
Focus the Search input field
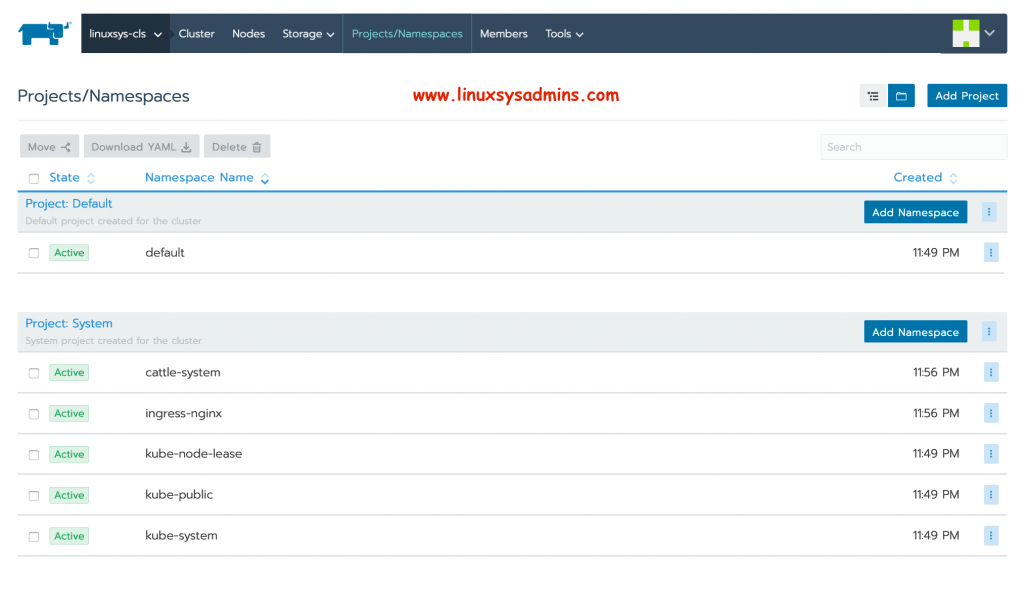coord(914,147)
